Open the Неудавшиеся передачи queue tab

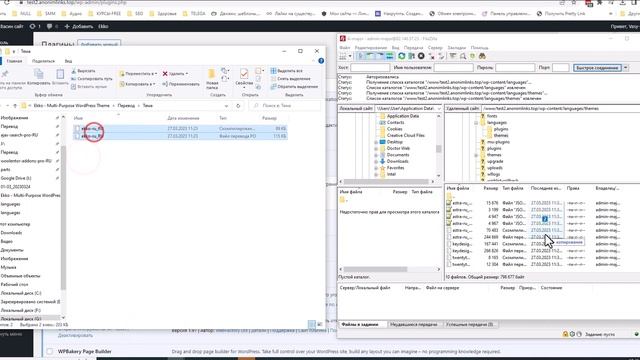(413, 324)
